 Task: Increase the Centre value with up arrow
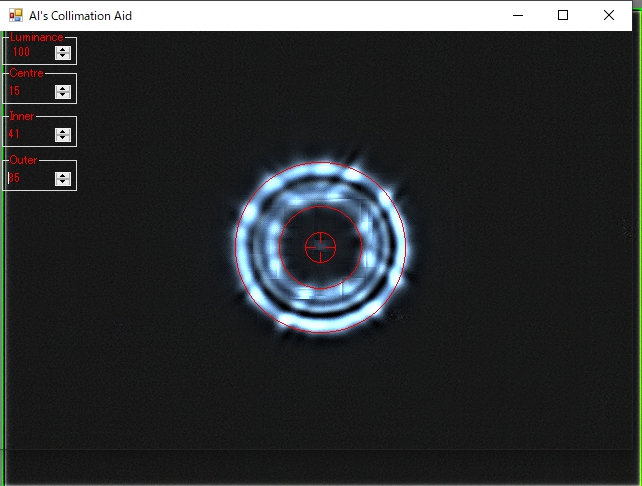coord(63,88)
